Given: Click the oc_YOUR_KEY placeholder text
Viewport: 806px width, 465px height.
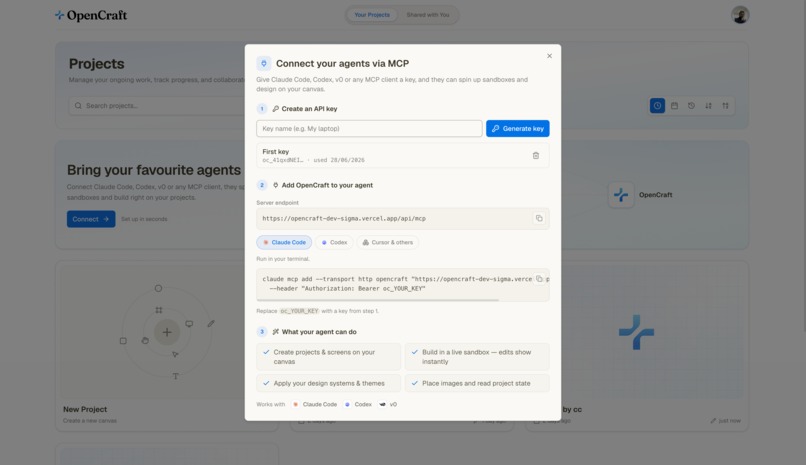Looking at the screenshot, I should [299, 311].
